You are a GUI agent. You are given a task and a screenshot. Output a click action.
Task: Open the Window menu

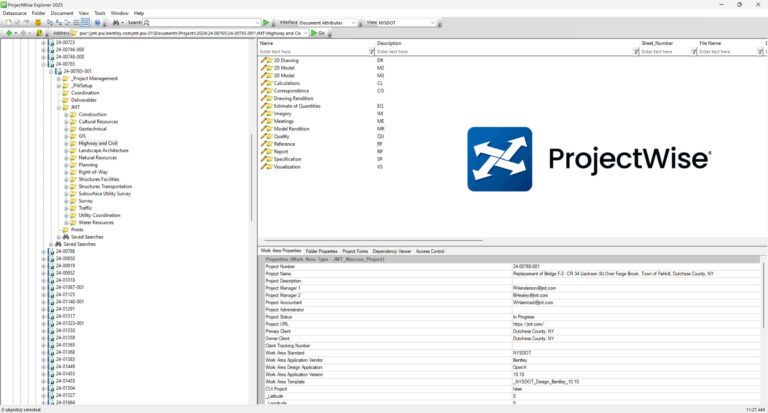[120, 13]
